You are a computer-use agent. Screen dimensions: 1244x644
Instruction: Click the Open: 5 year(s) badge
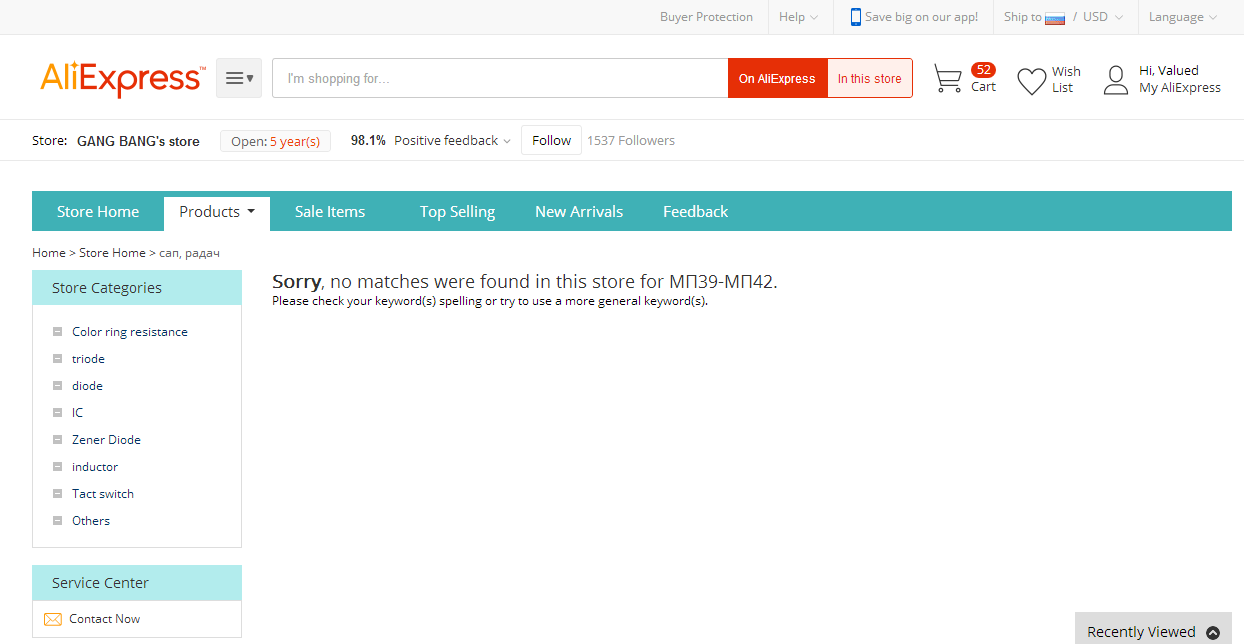[275, 141]
